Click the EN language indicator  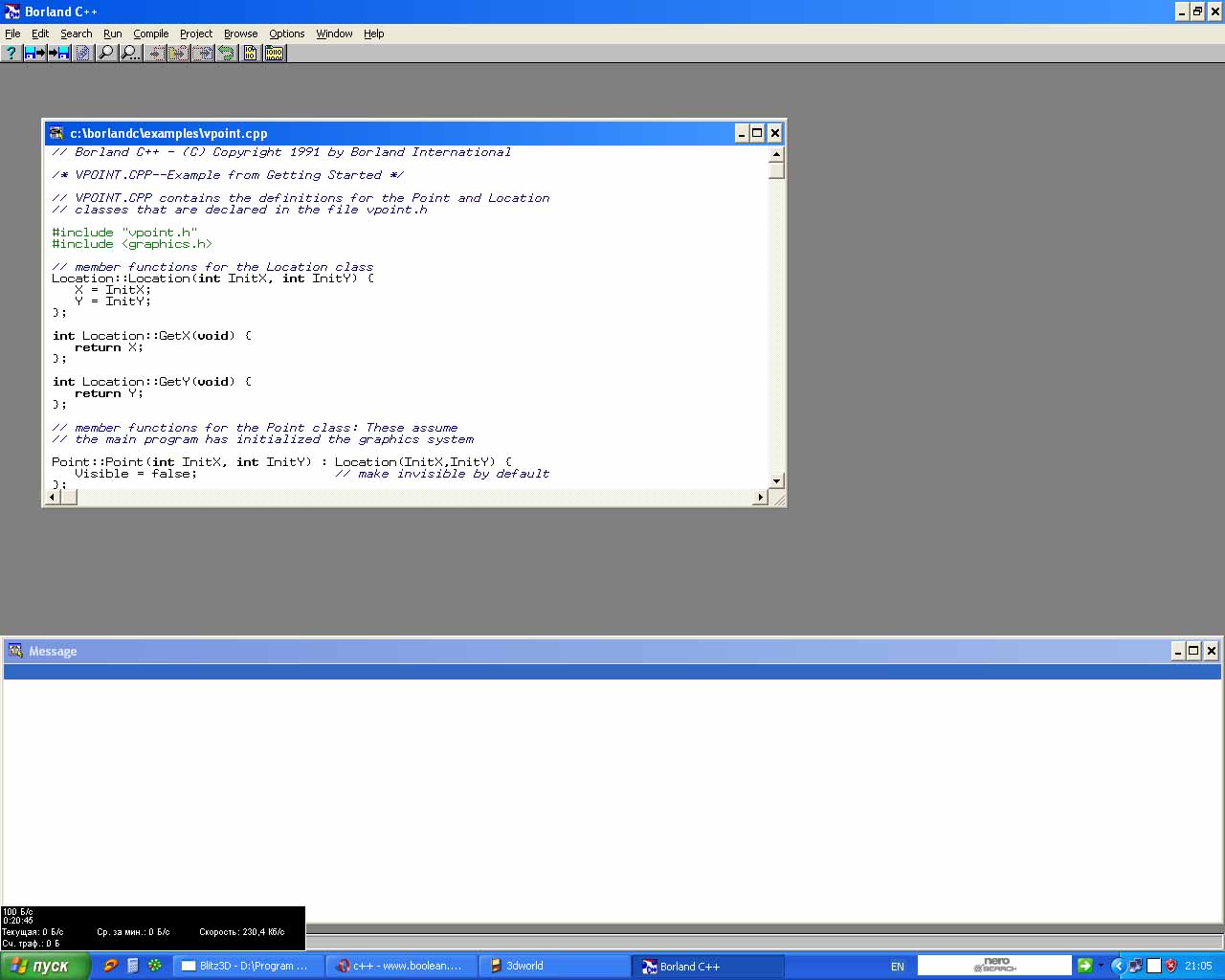897,967
